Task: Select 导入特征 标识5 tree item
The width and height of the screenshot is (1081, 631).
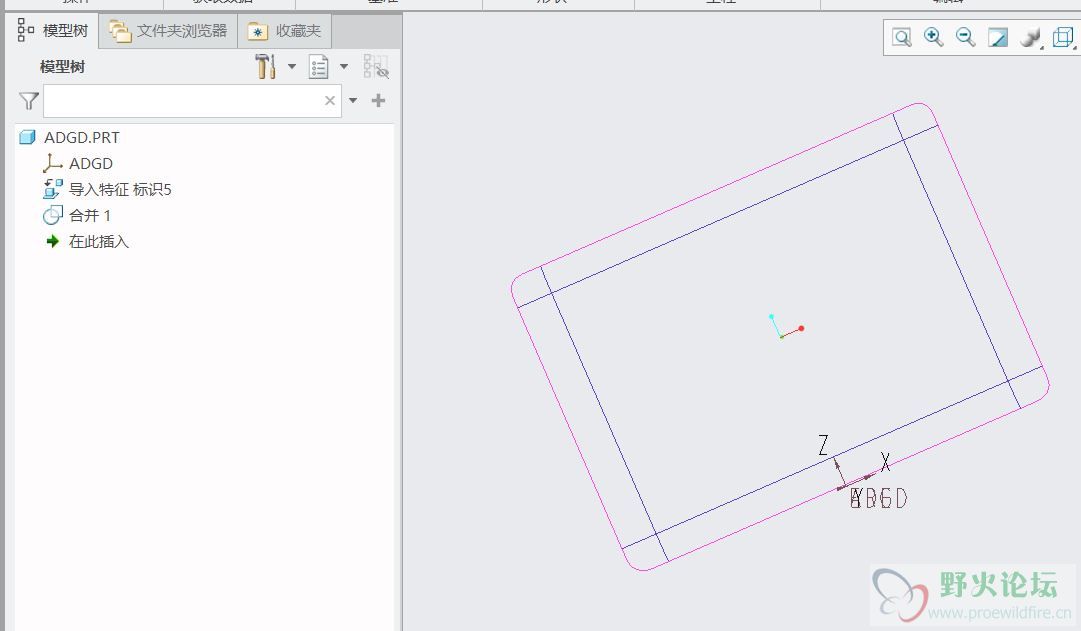Action: (x=120, y=190)
